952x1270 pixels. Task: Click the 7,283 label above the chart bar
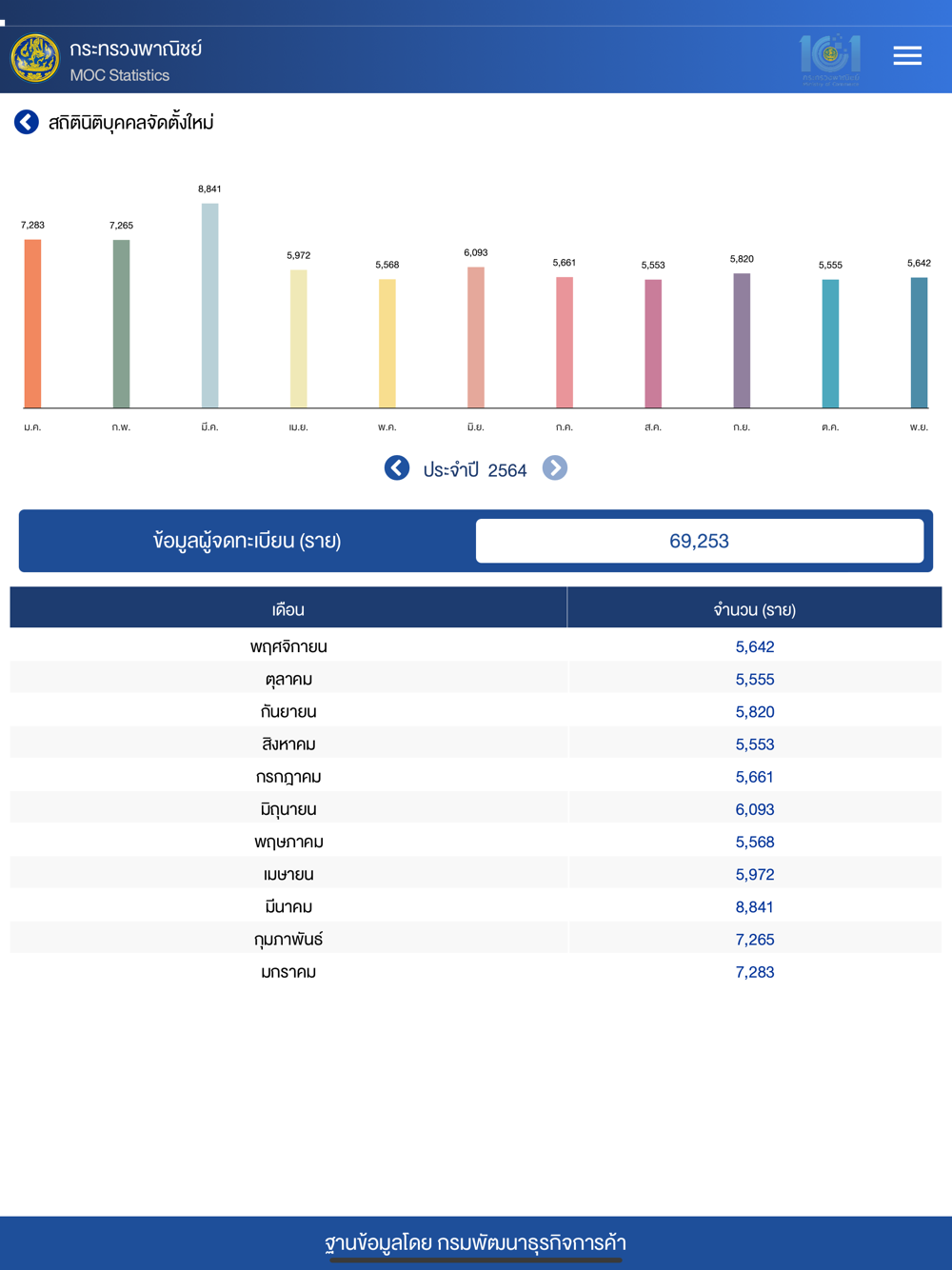(32, 225)
